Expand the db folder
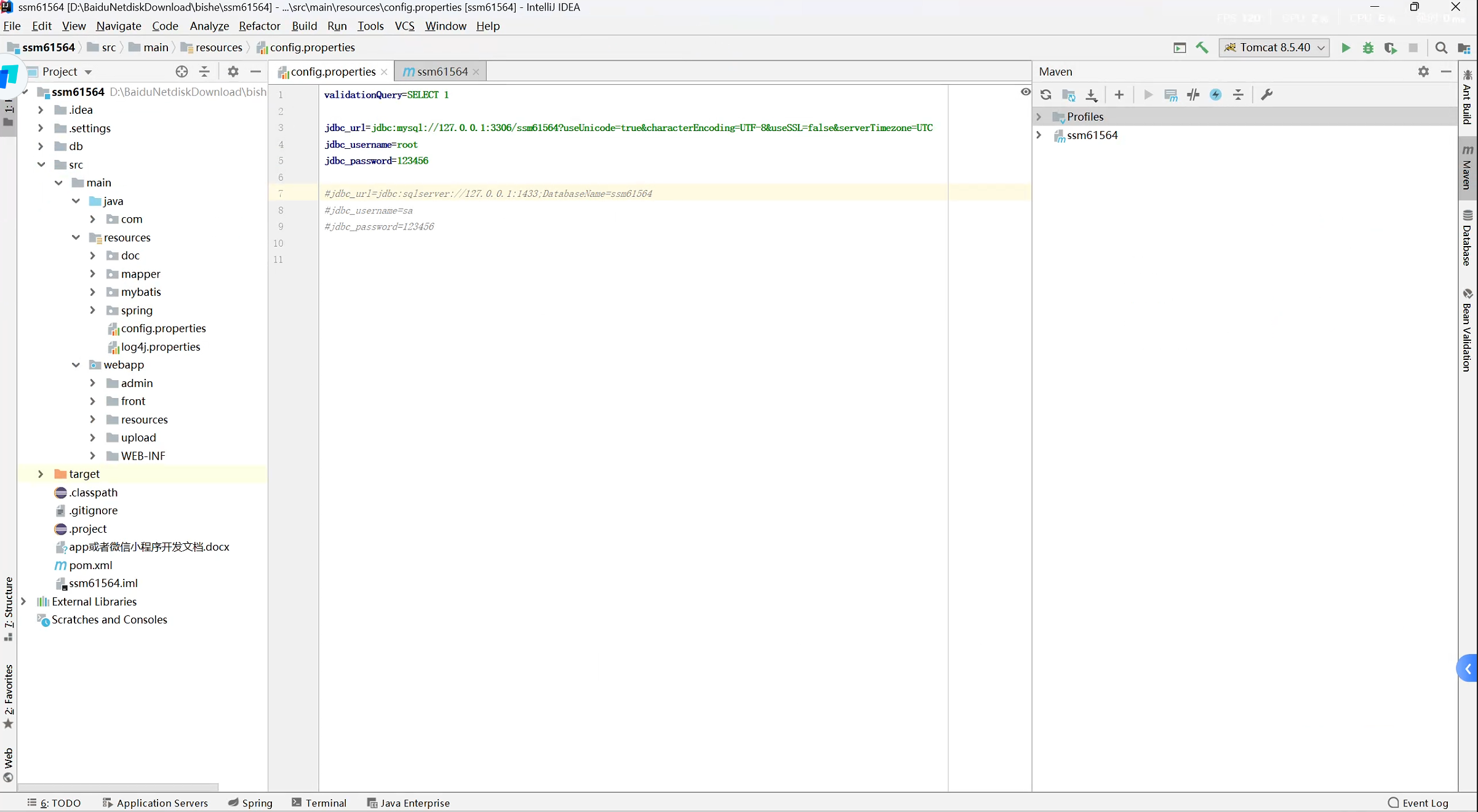The width and height of the screenshot is (1478, 812). point(41,146)
